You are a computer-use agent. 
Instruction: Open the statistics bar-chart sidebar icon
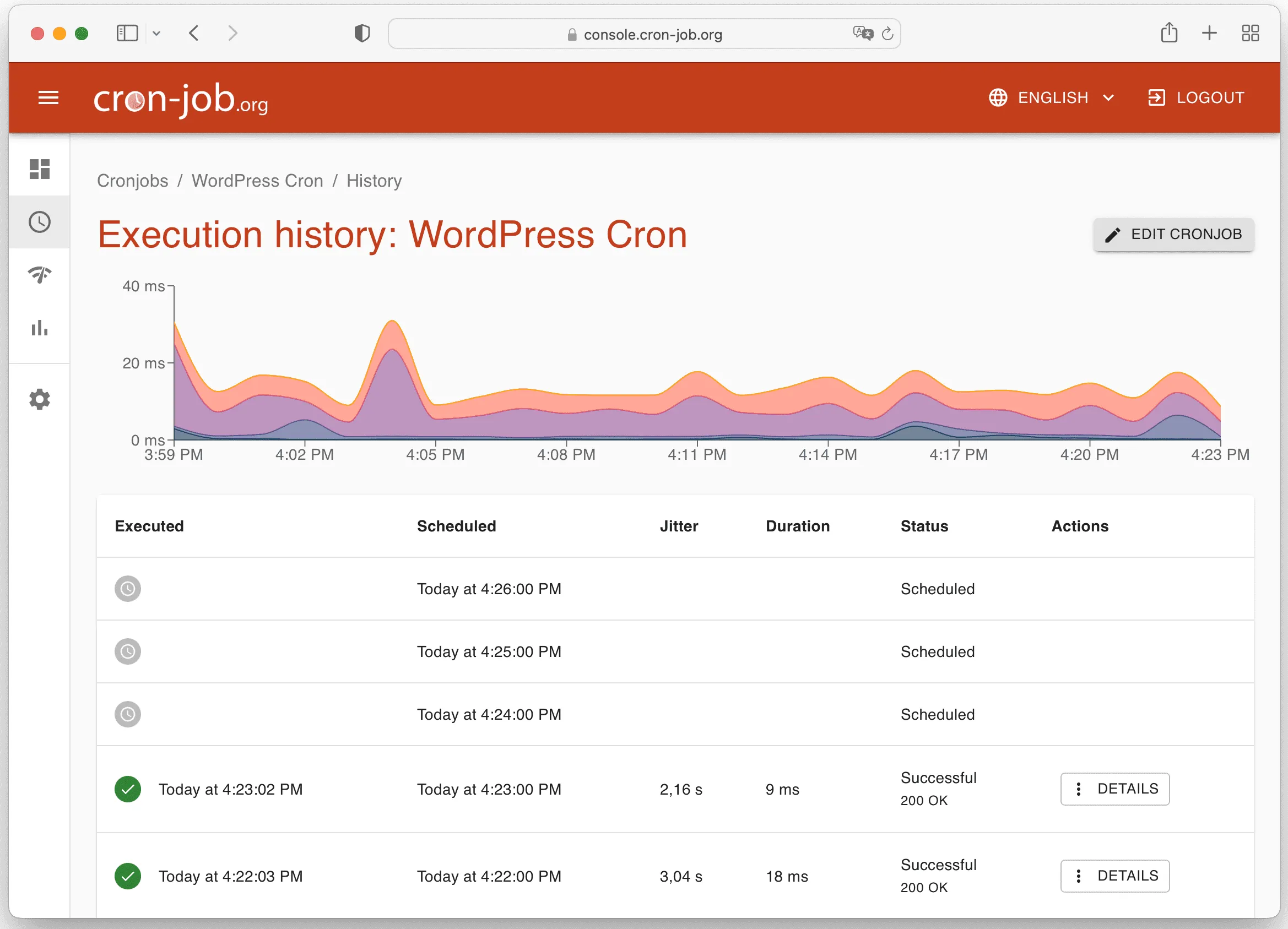point(39,328)
